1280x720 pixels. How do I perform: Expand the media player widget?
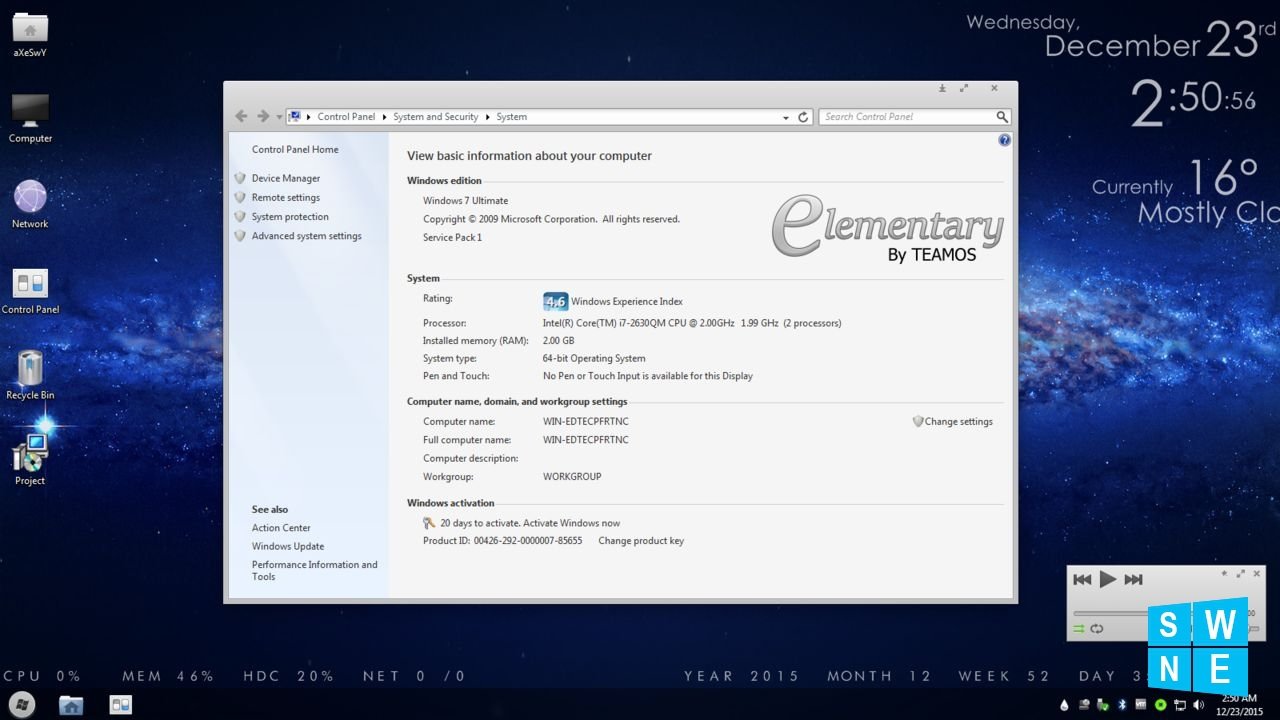click(x=1241, y=574)
